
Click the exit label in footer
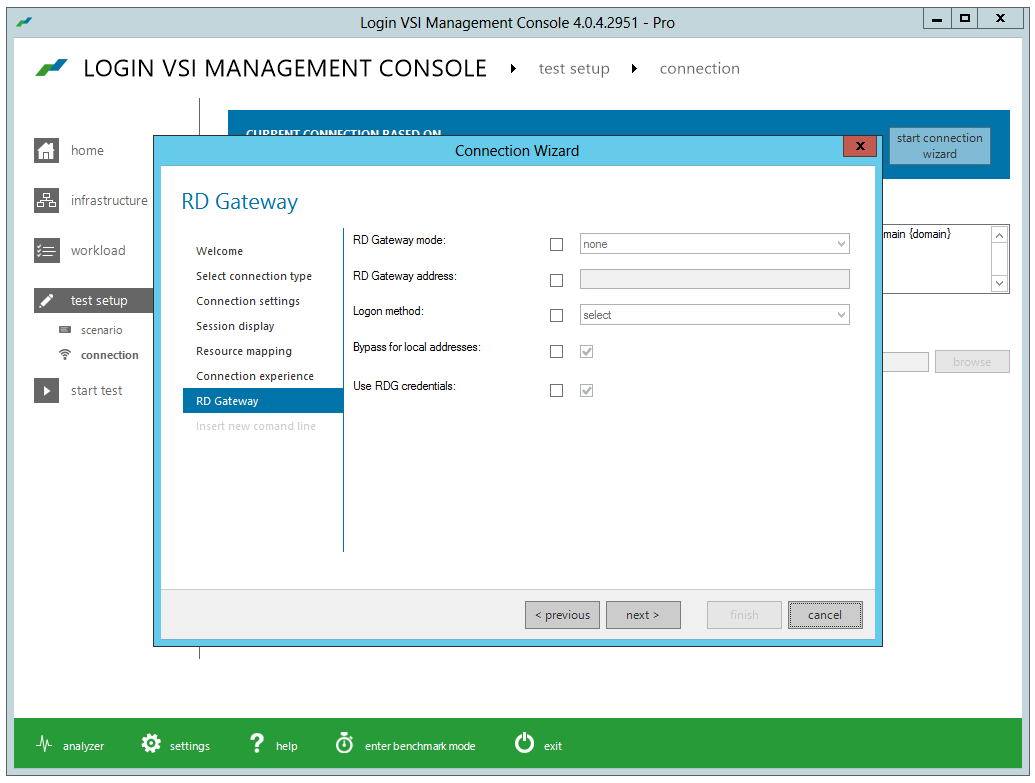(x=552, y=746)
